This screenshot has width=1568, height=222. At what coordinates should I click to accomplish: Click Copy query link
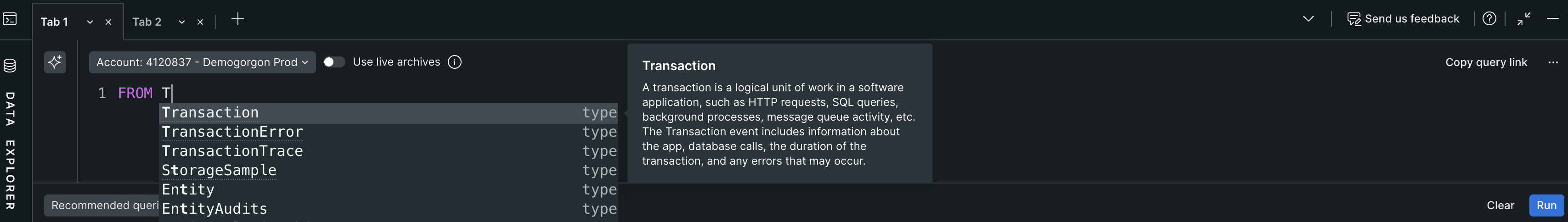point(1486,62)
